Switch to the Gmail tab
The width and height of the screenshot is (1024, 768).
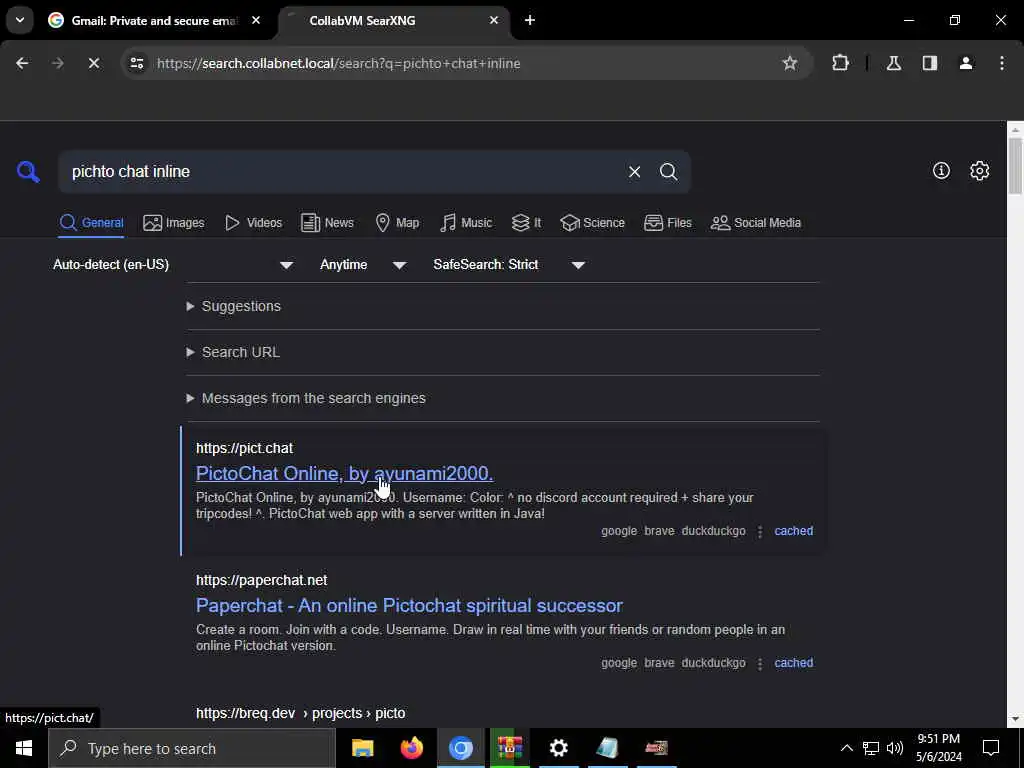(x=154, y=20)
